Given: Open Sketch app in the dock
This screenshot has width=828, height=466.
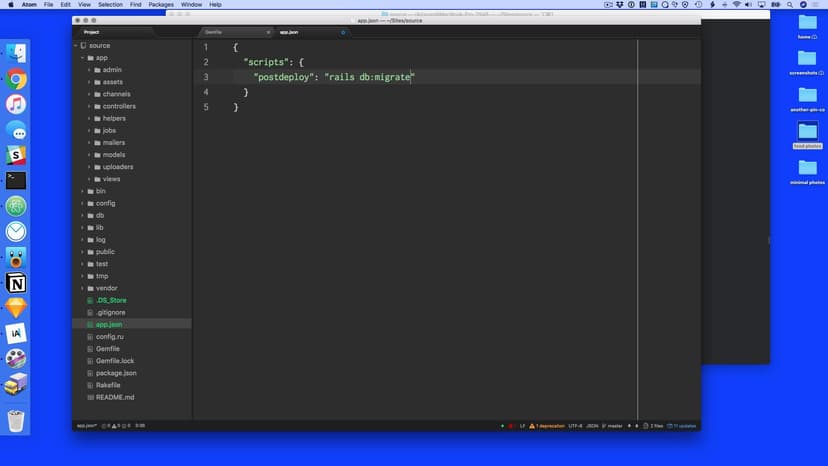Looking at the screenshot, I should click(16, 308).
